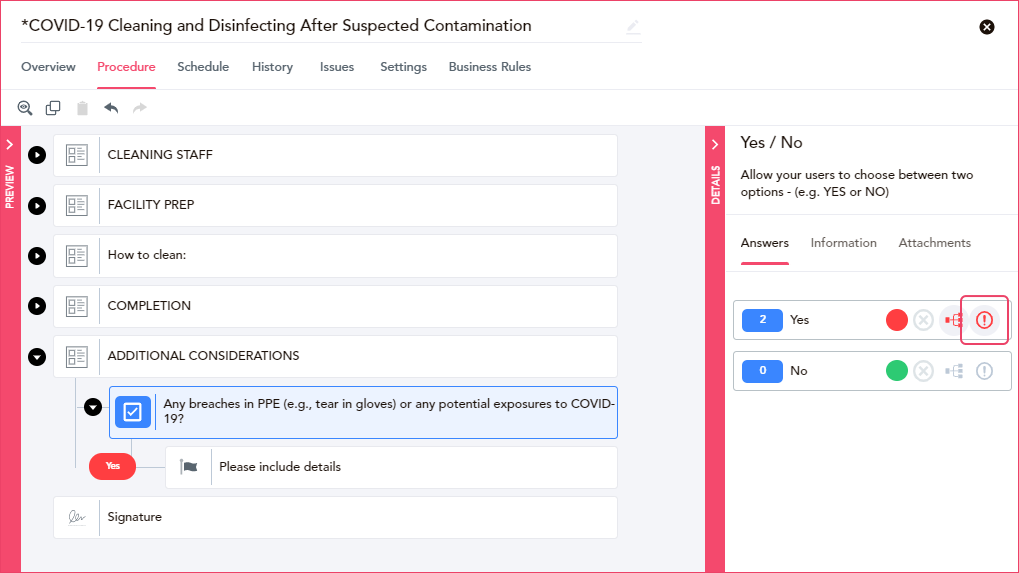Collapse the PPE breaches question branch
1019x573 pixels.
click(x=93, y=407)
